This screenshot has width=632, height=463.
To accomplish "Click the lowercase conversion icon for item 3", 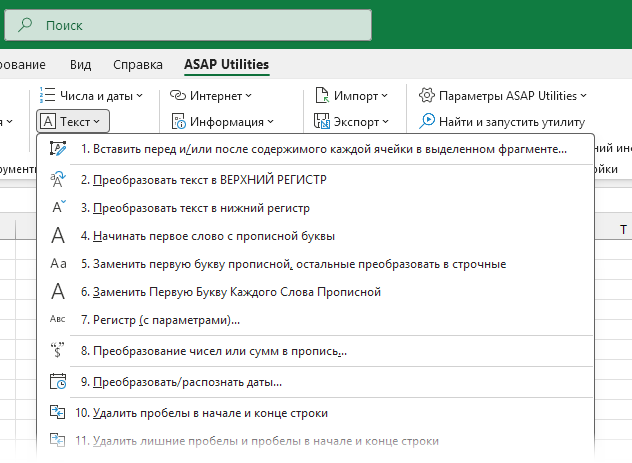I will click(59, 207).
